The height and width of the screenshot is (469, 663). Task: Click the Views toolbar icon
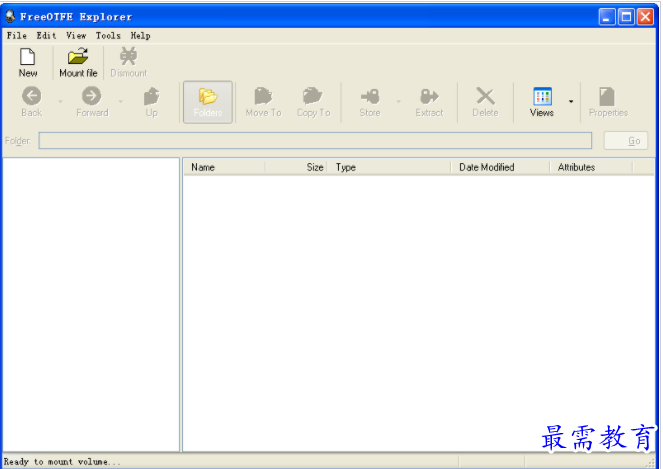pyautogui.click(x=542, y=96)
